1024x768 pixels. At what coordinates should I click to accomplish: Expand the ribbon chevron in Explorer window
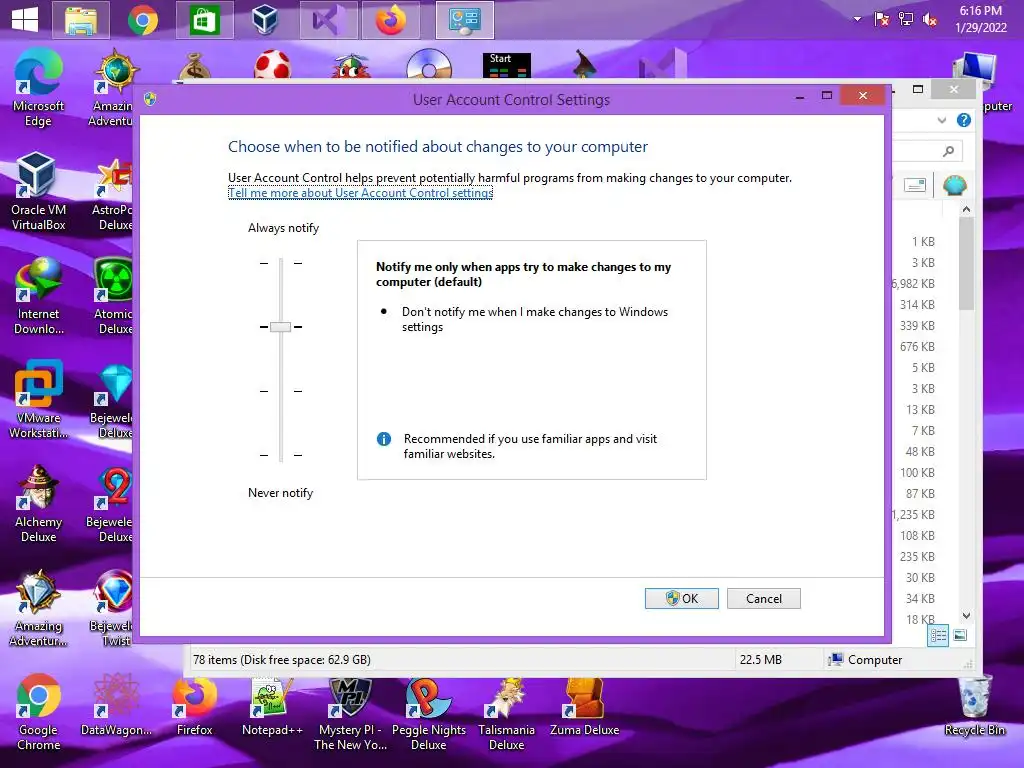click(942, 120)
